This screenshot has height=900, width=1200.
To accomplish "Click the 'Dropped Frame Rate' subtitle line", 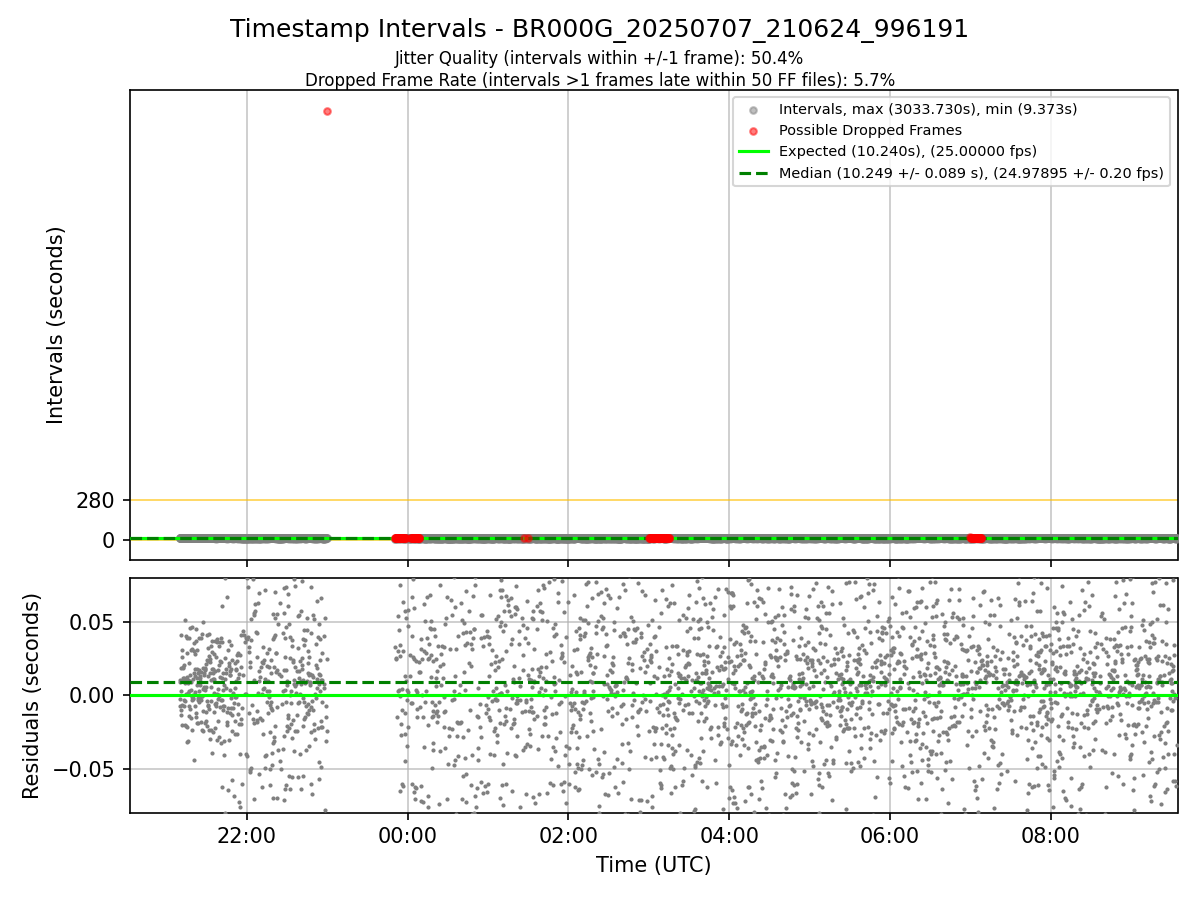I will pos(599,80).
